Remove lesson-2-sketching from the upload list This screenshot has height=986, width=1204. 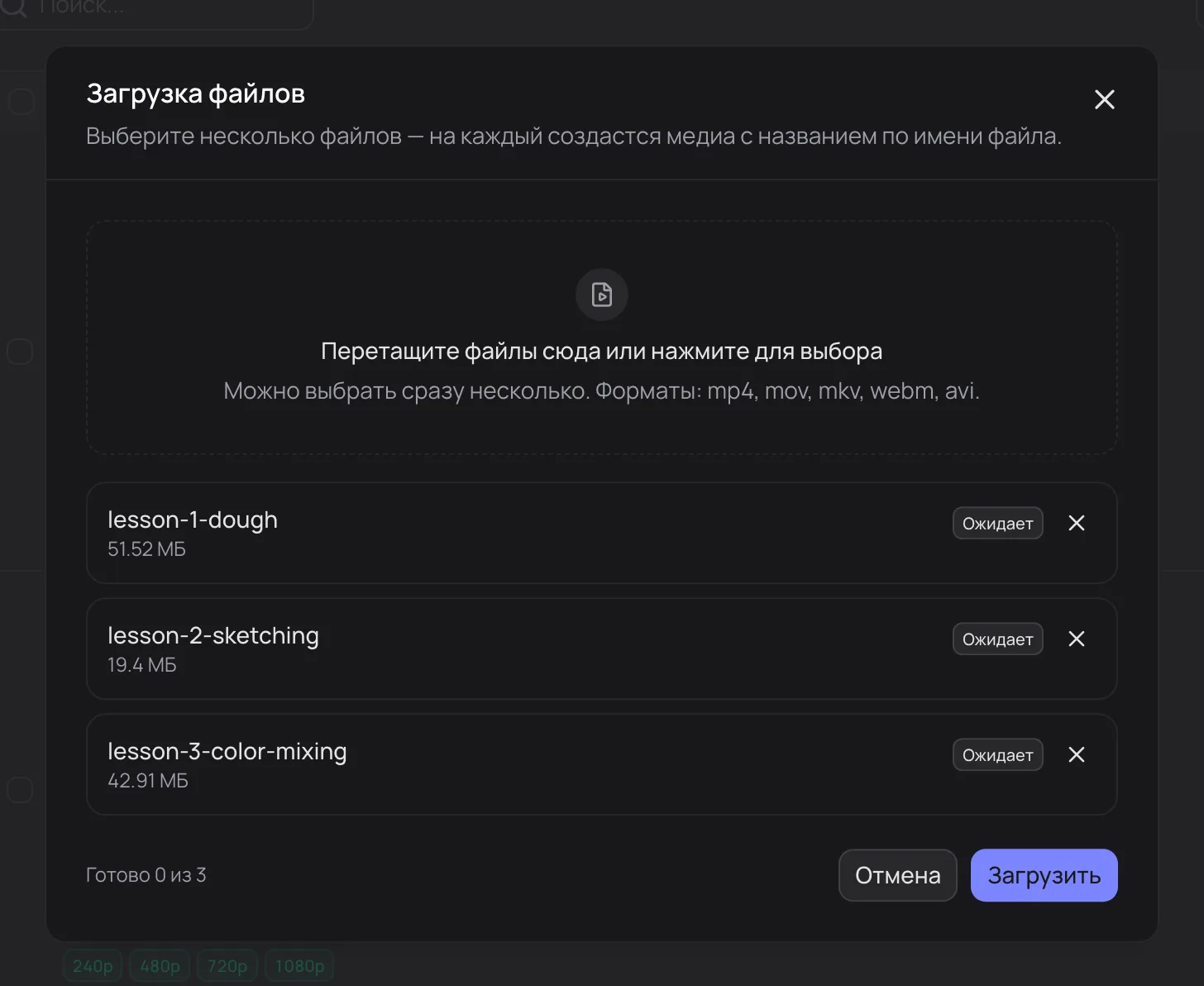pyautogui.click(x=1077, y=639)
